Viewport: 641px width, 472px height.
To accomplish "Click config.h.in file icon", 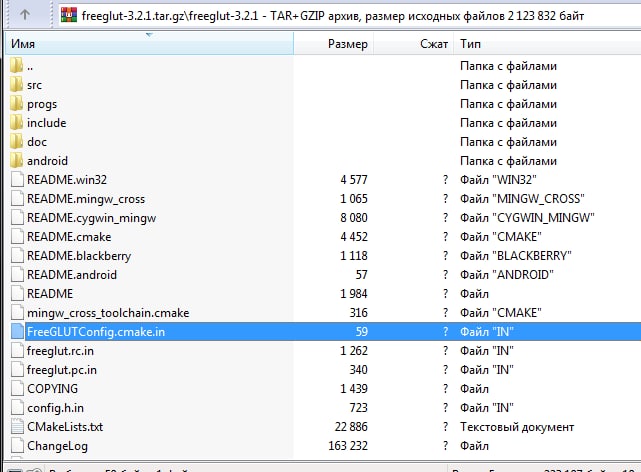I will pyautogui.click(x=17, y=407).
